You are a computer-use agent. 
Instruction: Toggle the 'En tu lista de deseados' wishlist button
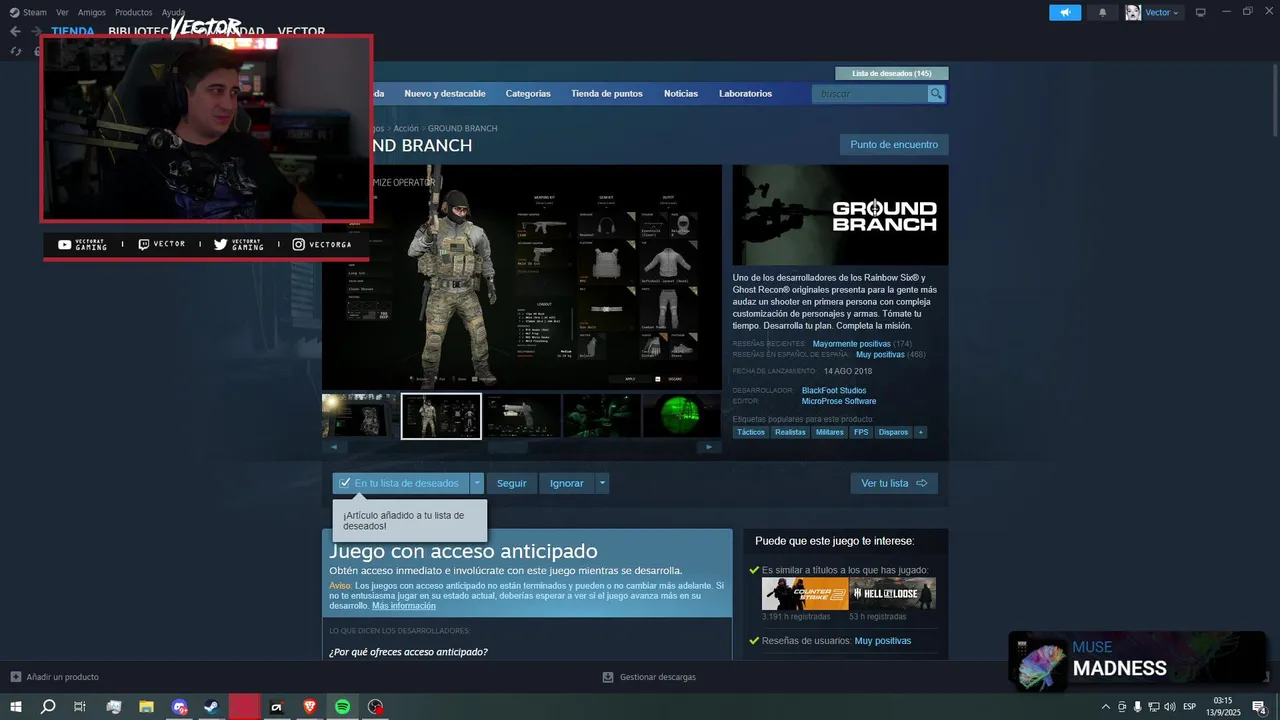tap(400, 483)
